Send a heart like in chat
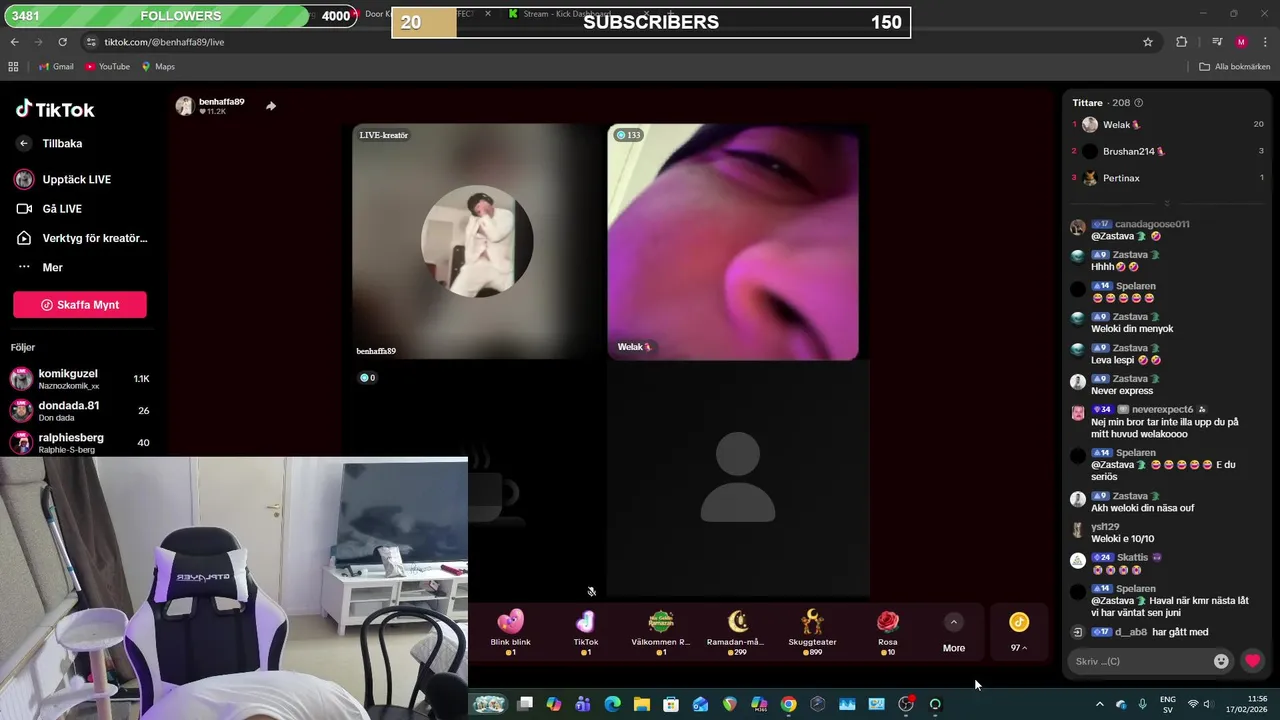The image size is (1280, 720). coord(1252,661)
